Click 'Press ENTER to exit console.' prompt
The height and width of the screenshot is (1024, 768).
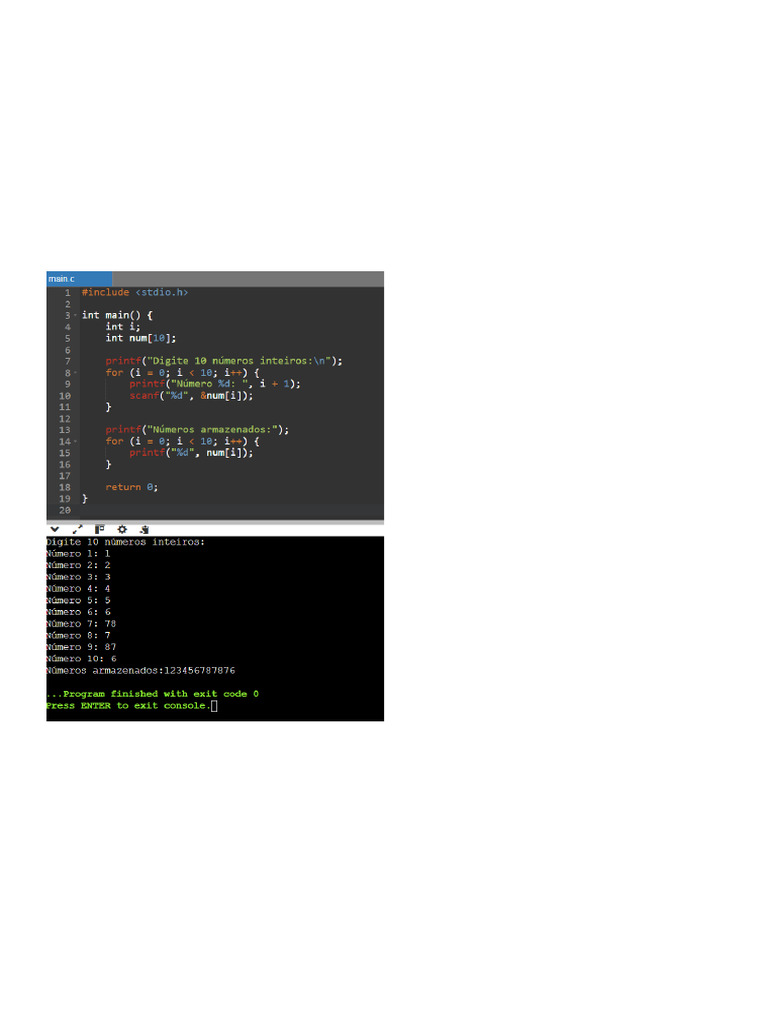[x=131, y=706]
